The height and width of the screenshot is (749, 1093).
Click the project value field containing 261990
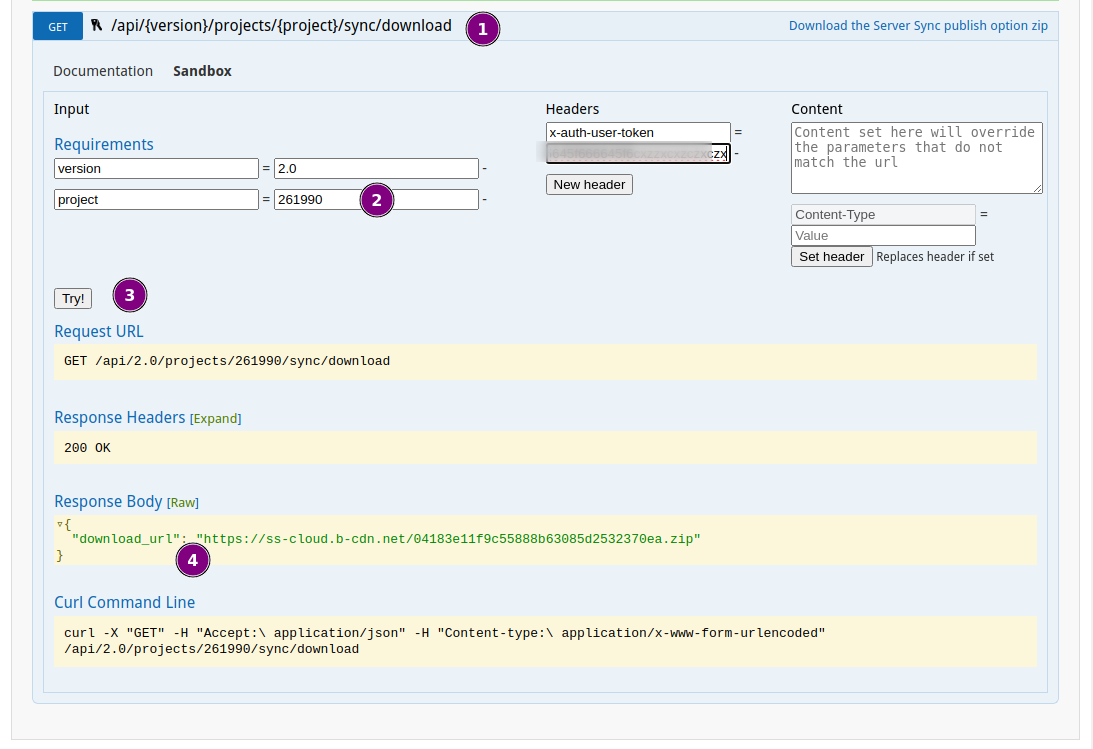(x=376, y=199)
